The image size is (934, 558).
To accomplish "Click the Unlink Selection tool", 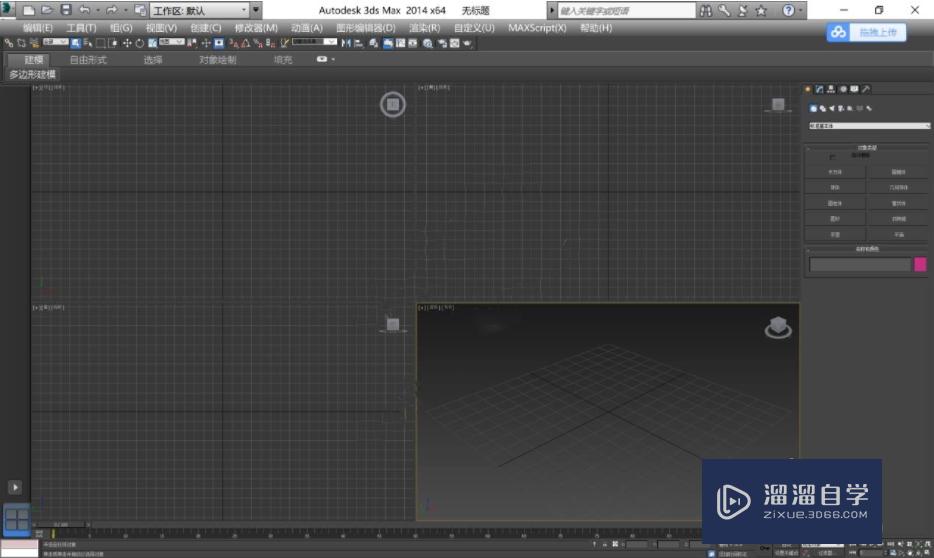I will [x=21, y=43].
